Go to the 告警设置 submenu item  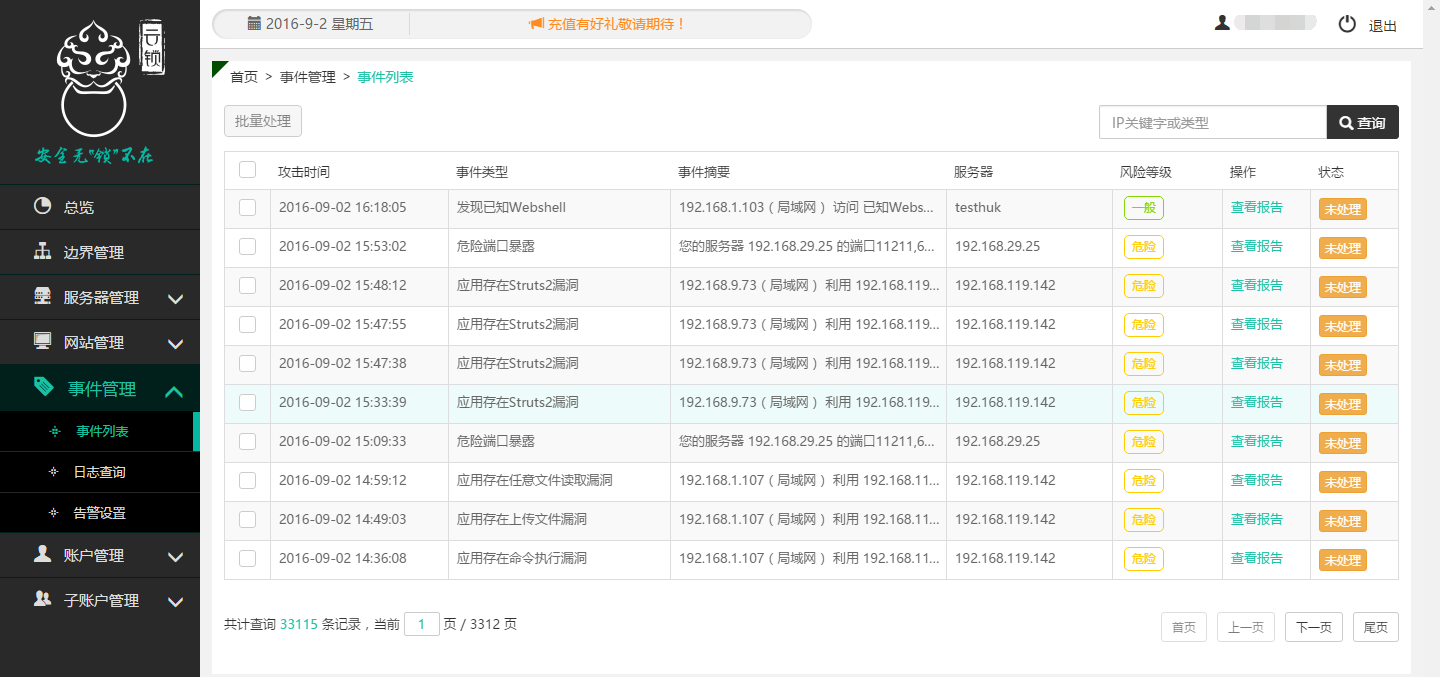99,513
